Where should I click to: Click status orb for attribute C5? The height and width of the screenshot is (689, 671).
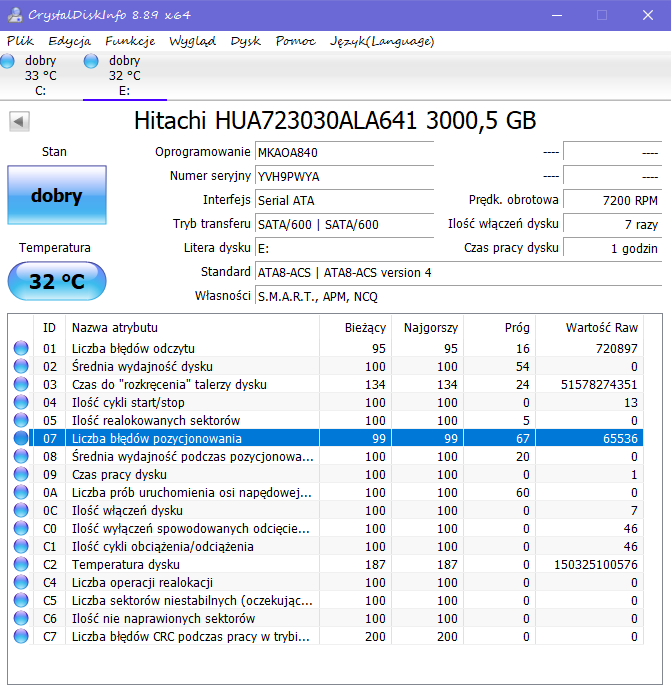pos(21,600)
